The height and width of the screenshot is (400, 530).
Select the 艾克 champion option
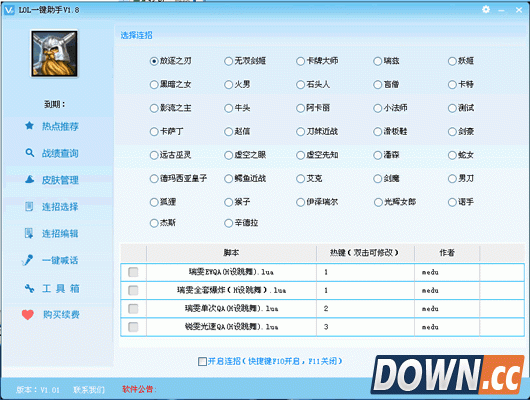[x=300, y=179]
